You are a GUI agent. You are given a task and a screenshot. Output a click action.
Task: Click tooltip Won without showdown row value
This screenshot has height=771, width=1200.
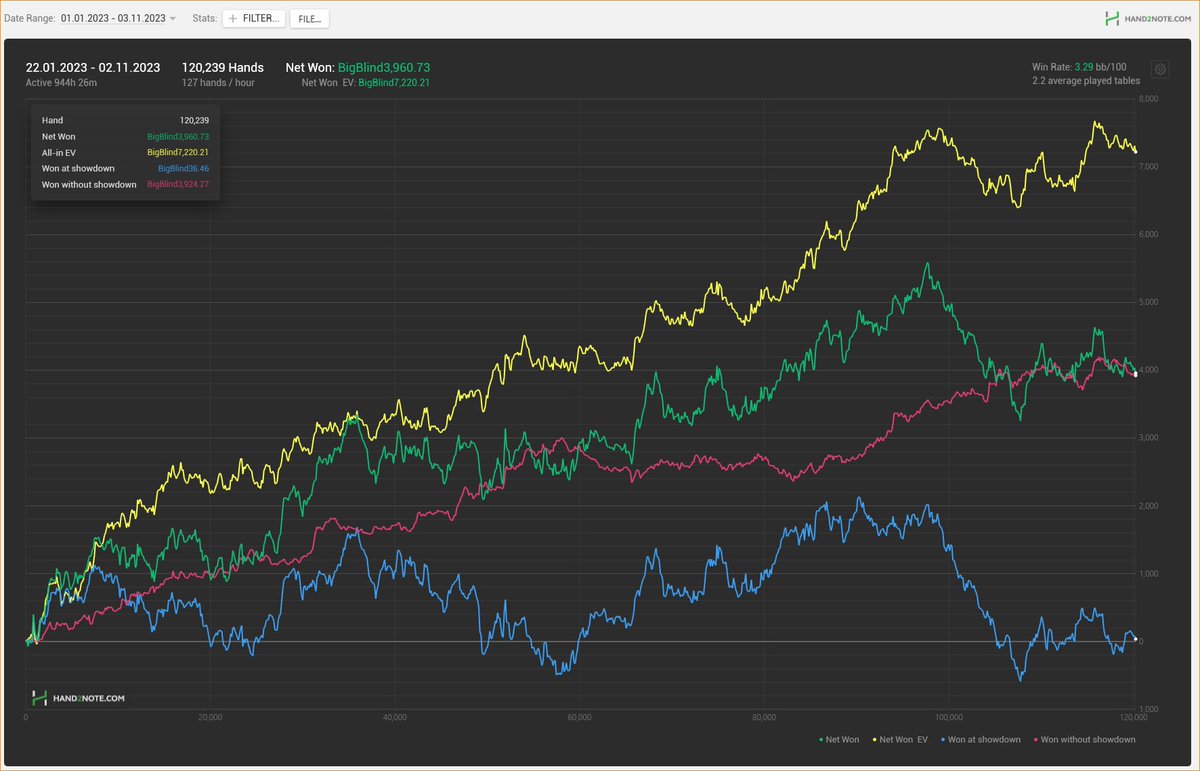[178, 185]
